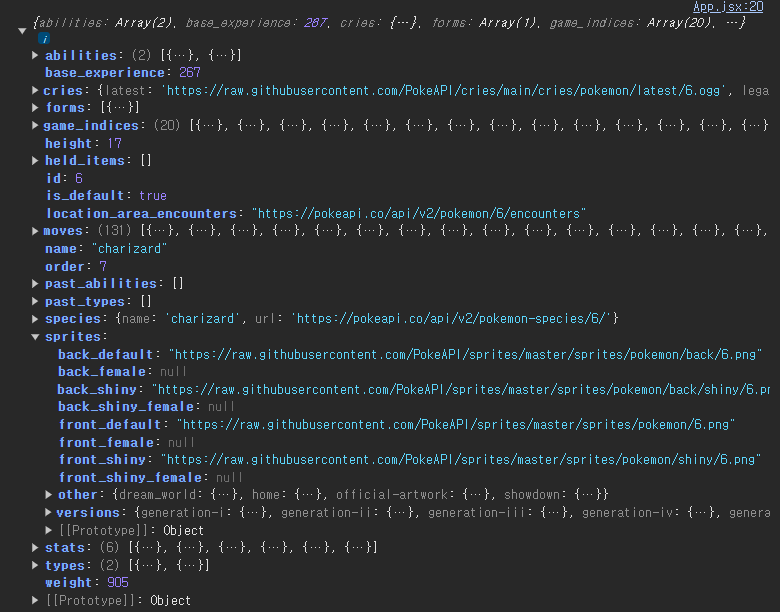780x612 pixels.
Task: Expand the sprites [[Prototype]] entry
Action: (x=49, y=530)
